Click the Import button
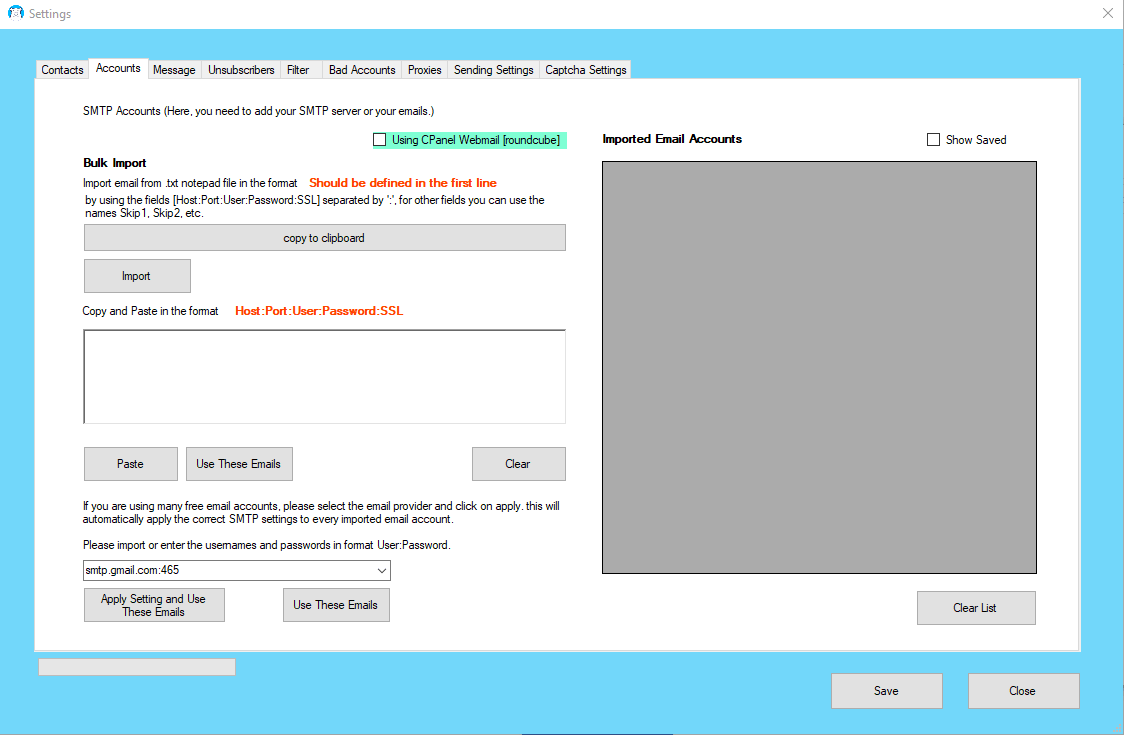This screenshot has width=1124, height=735. (137, 276)
